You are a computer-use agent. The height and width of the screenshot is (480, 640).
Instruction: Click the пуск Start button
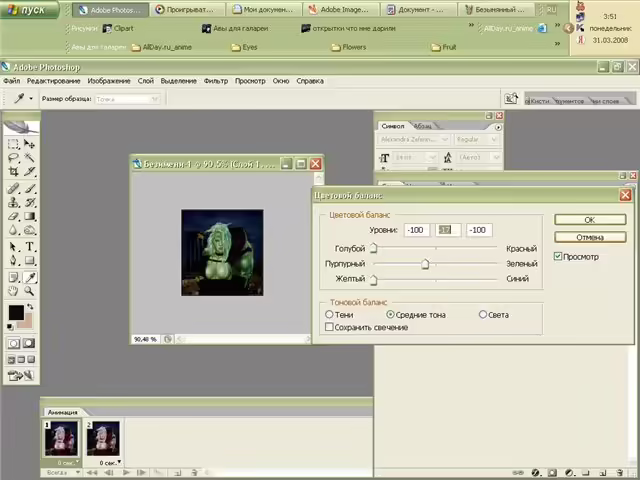pos(29,9)
